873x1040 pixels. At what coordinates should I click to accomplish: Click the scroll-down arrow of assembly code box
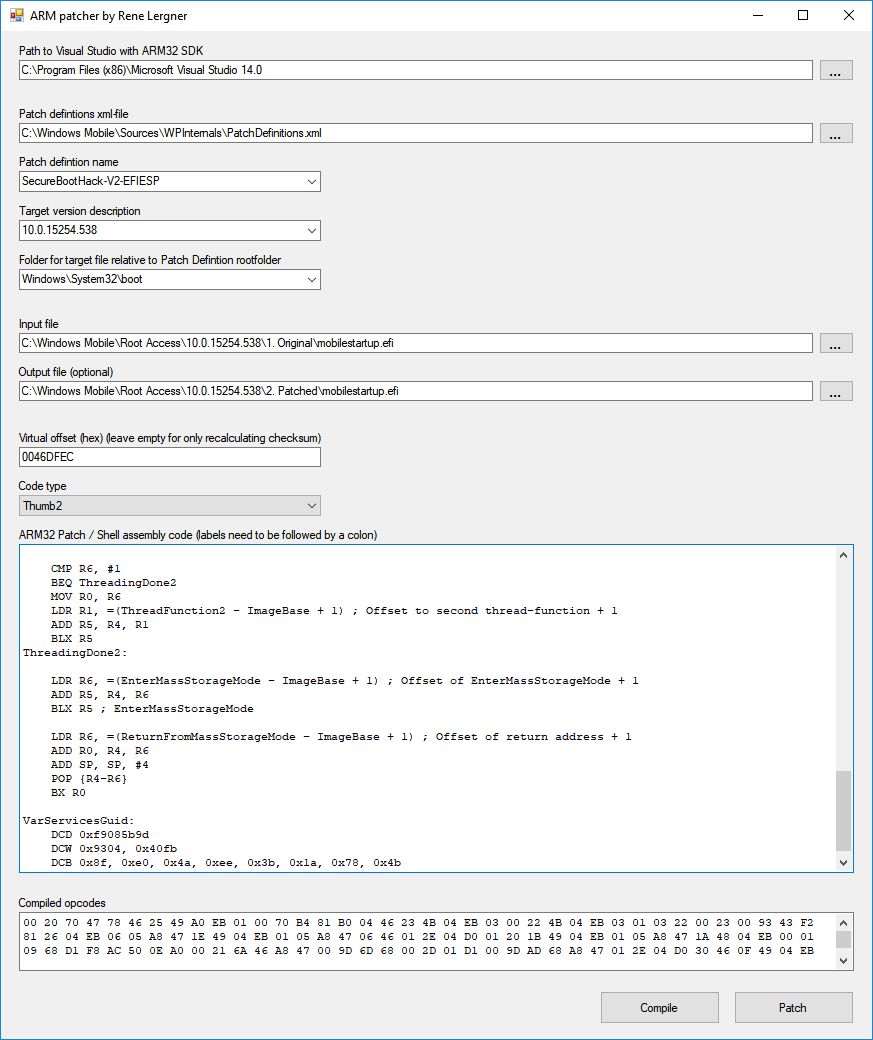(843, 862)
